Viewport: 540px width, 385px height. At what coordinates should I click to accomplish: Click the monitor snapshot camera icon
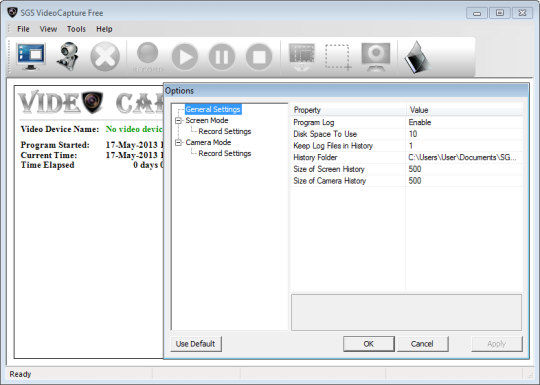pyautogui.click(x=376, y=57)
